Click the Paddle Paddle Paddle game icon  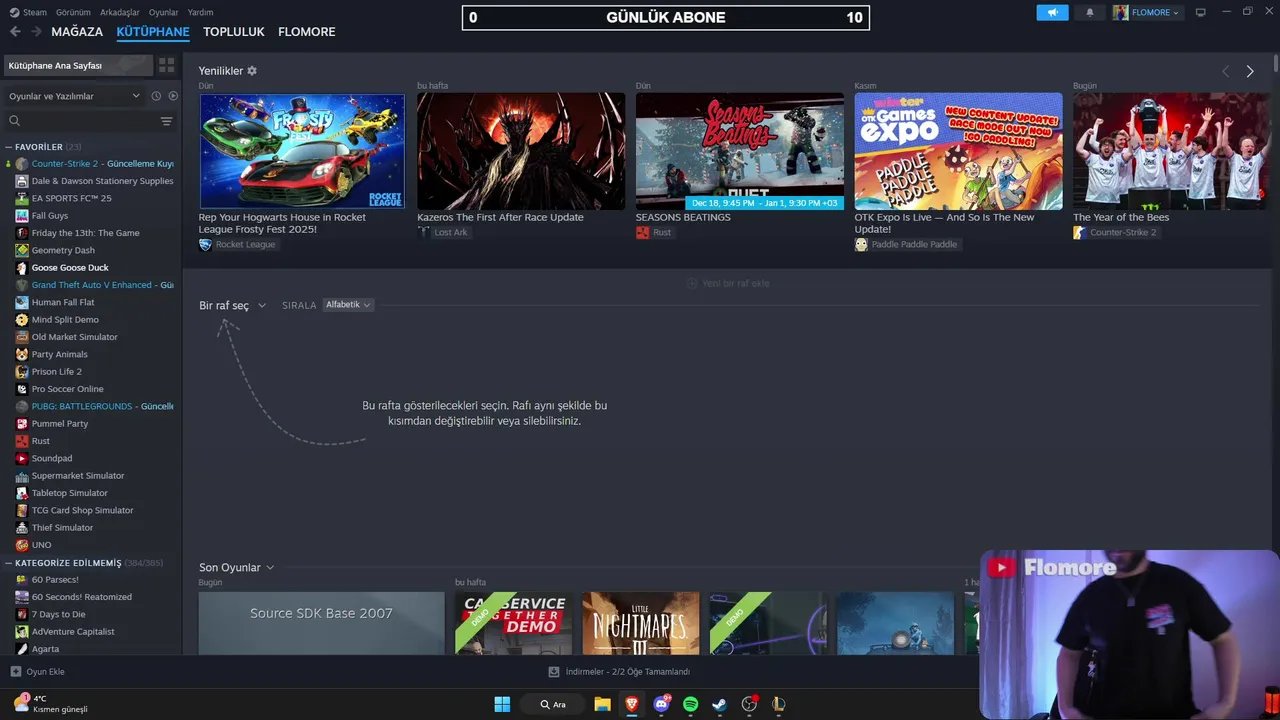tap(861, 244)
